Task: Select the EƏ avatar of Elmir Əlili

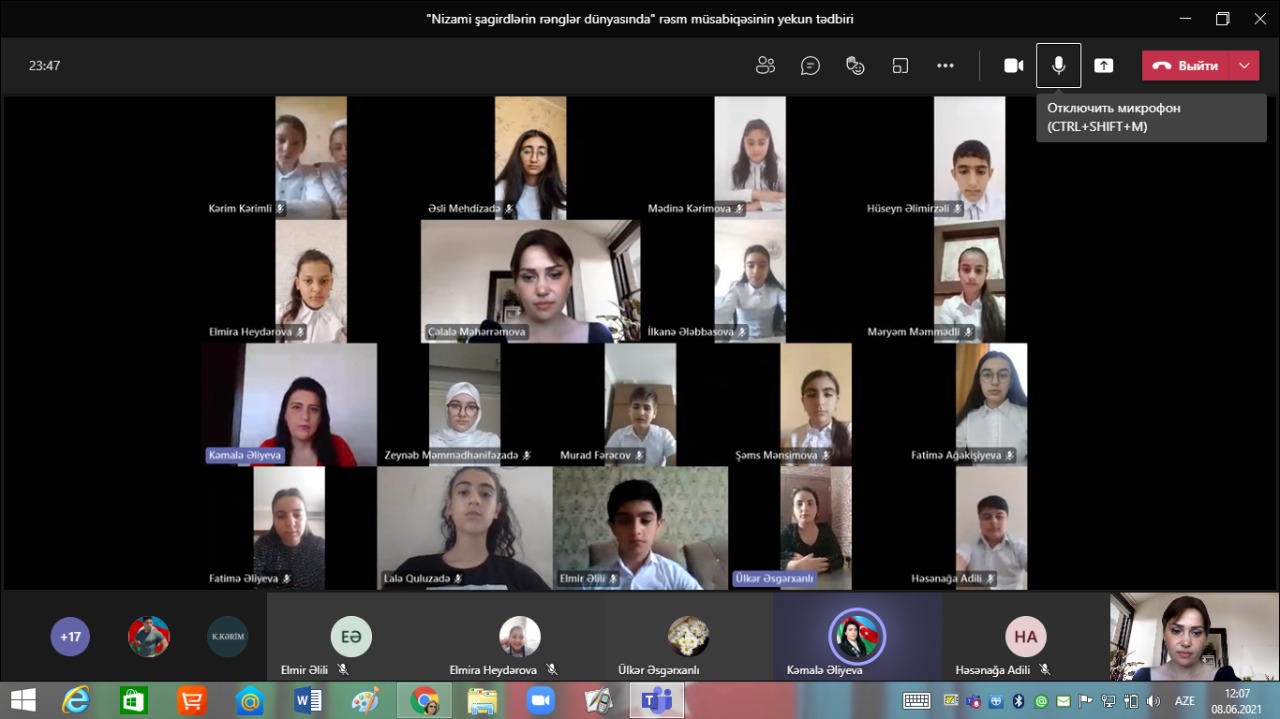Action: [351, 637]
